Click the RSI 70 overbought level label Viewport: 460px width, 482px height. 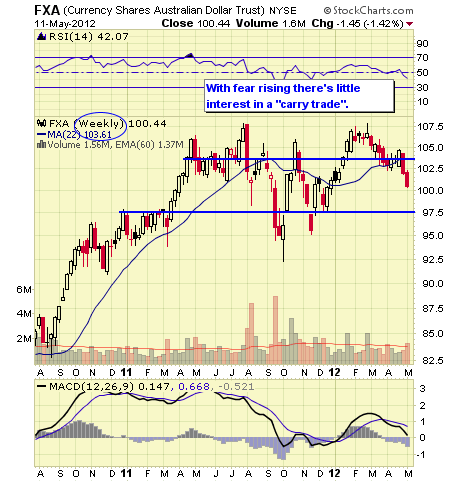422,58
